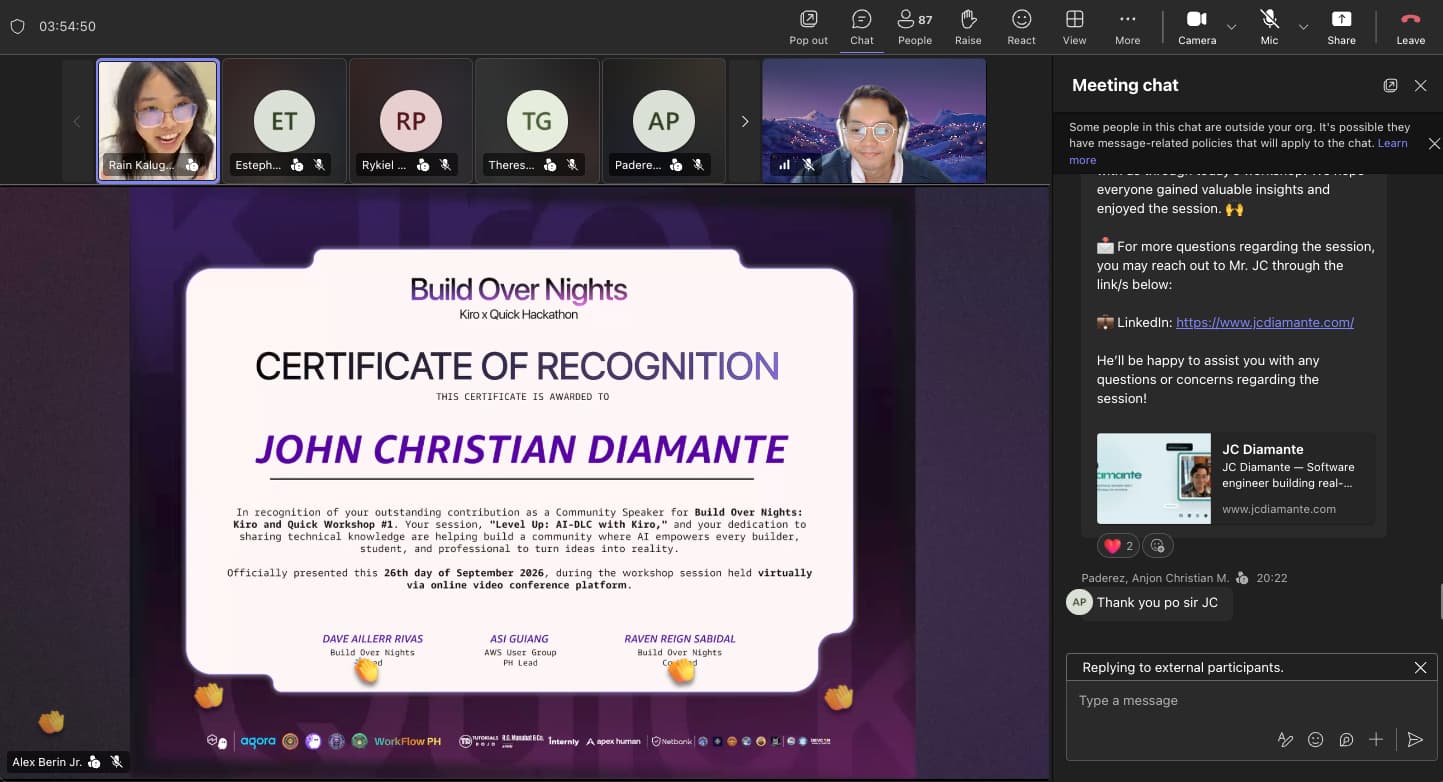Open the https://www.jcdiamante.com/ link
The width and height of the screenshot is (1443, 782).
tap(1265, 322)
